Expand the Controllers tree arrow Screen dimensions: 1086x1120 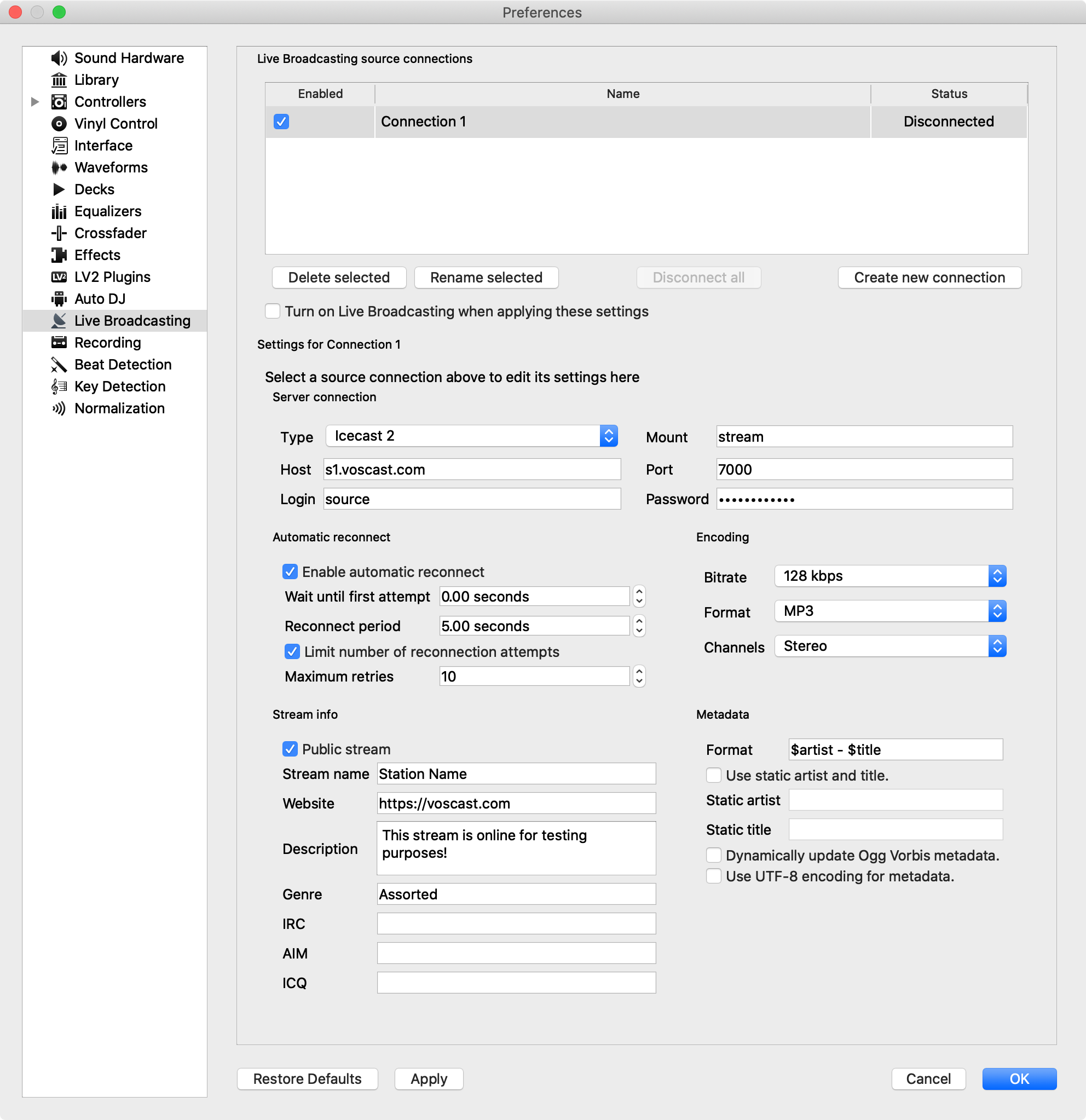[x=35, y=102]
